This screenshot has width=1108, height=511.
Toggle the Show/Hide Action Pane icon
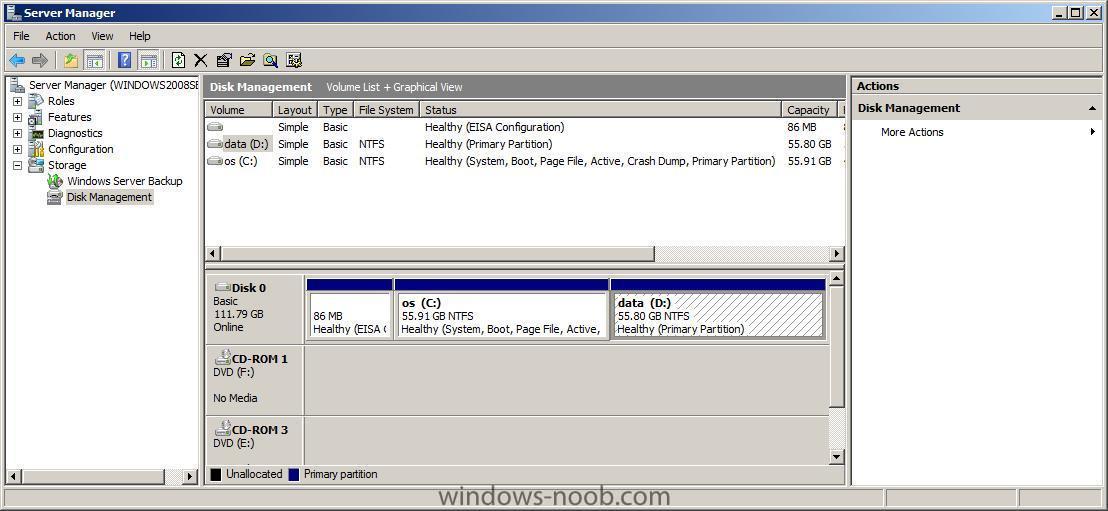(x=148, y=61)
